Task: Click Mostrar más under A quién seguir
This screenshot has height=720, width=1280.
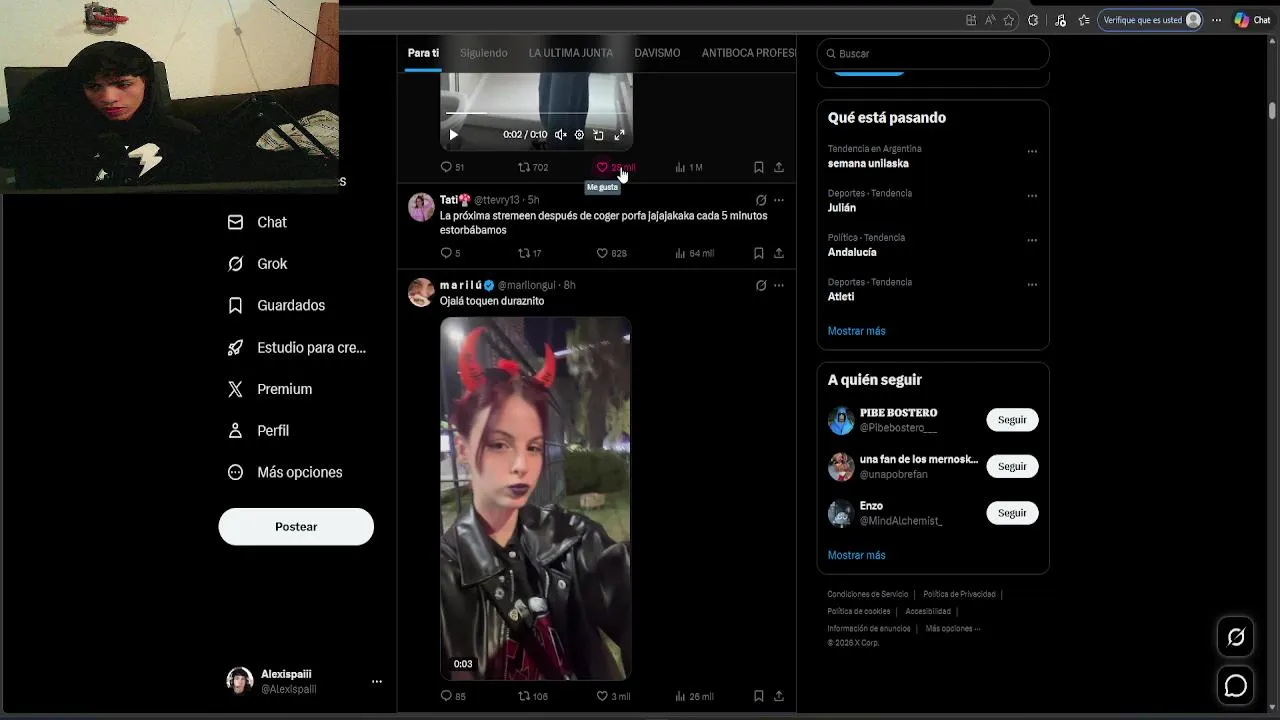Action: coord(856,555)
